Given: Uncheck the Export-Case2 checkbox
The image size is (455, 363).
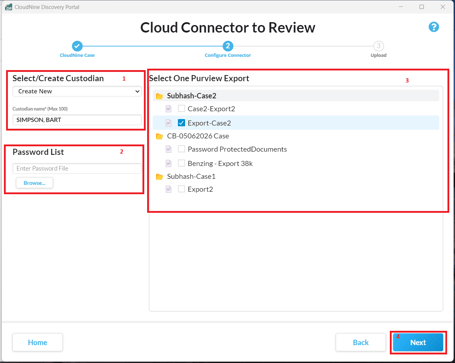Looking at the screenshot, I should point(181,123).
